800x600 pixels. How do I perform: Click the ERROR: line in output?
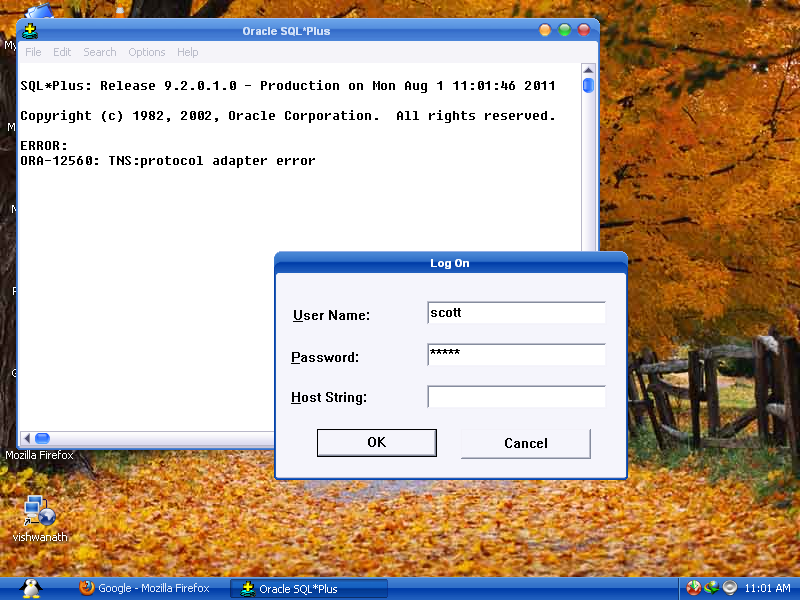pos(44,146)
